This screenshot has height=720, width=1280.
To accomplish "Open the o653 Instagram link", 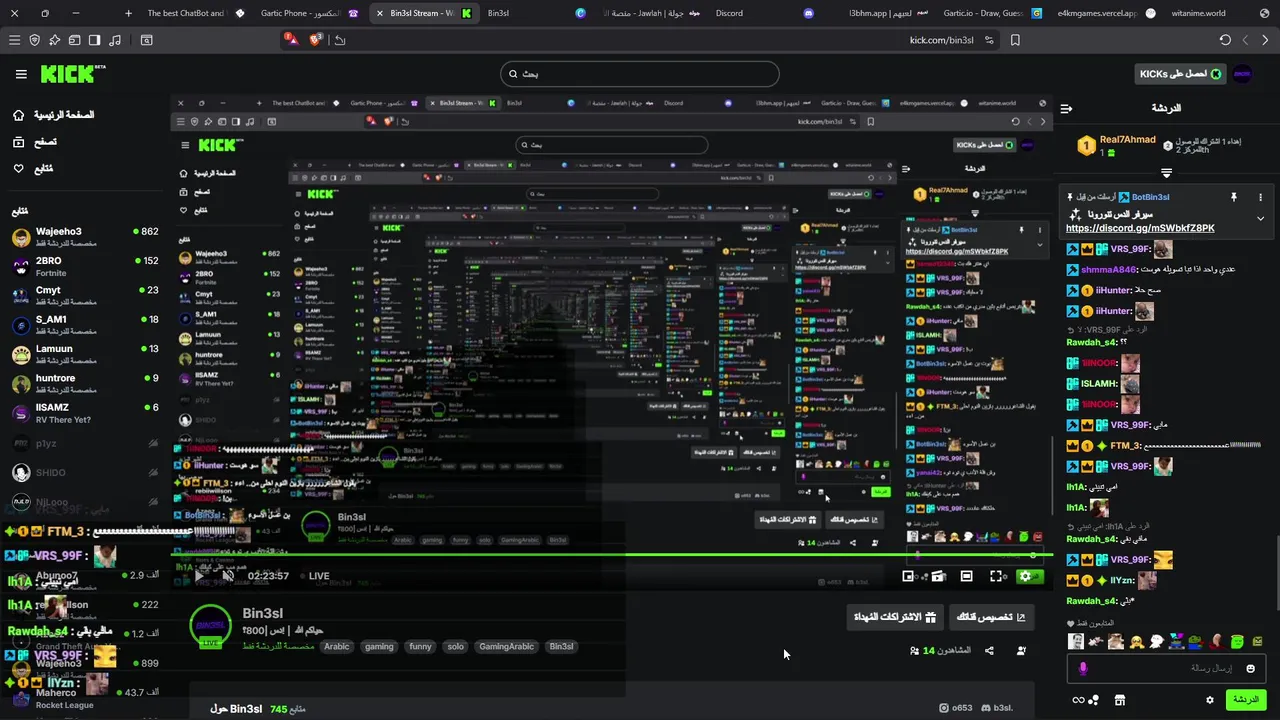I will click(x=957, y=708).
